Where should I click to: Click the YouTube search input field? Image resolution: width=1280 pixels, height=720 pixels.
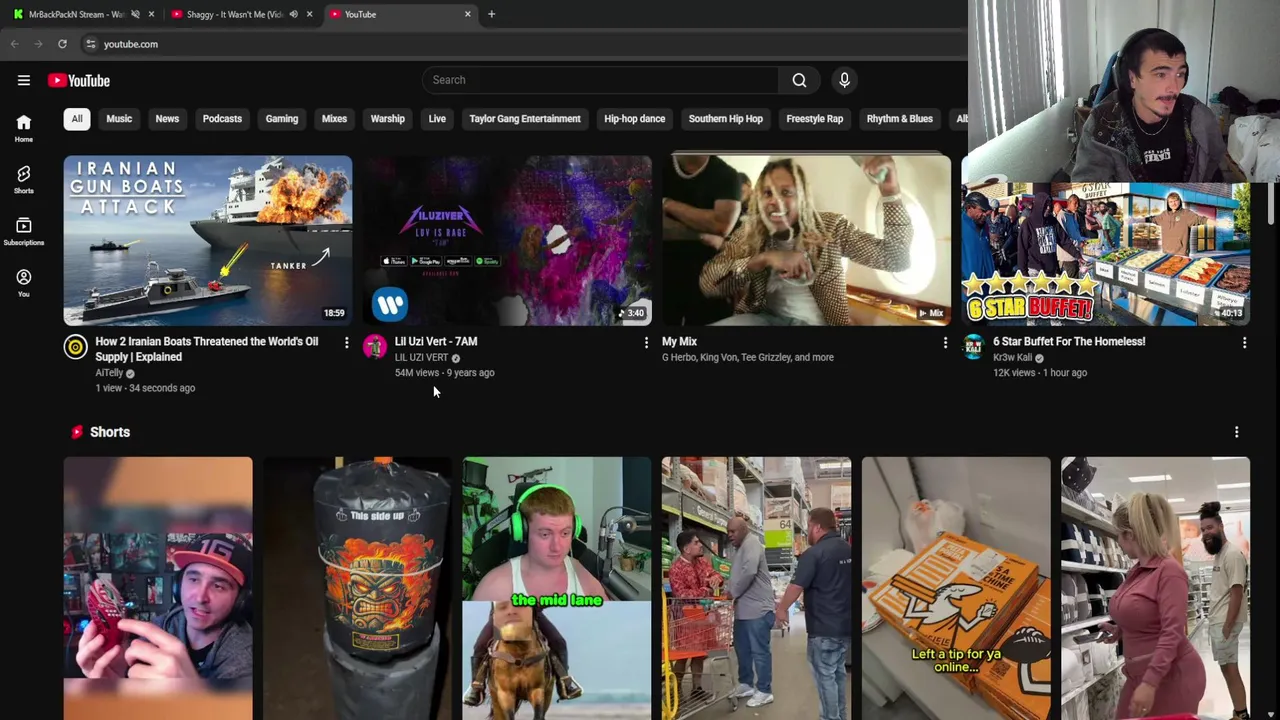pyautogui.click(x=600, y=80)
